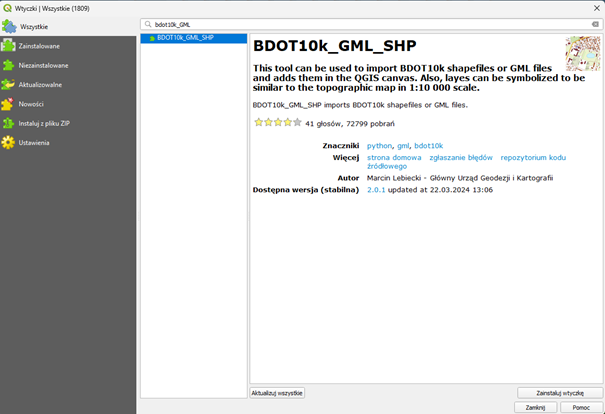Select the Wszystkie puzzle icon

(9, 26)
